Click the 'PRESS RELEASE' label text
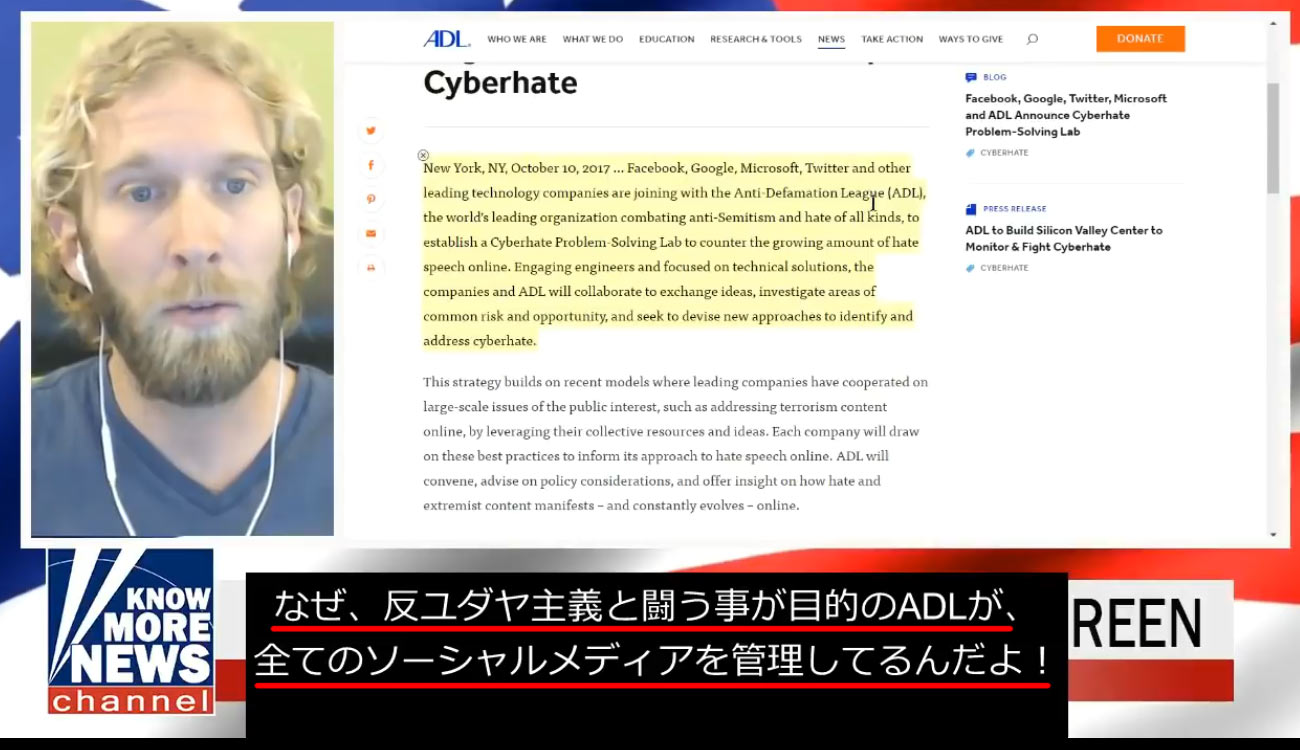The height and width of the screenshot is (750, 1300). pos(1015,209)
